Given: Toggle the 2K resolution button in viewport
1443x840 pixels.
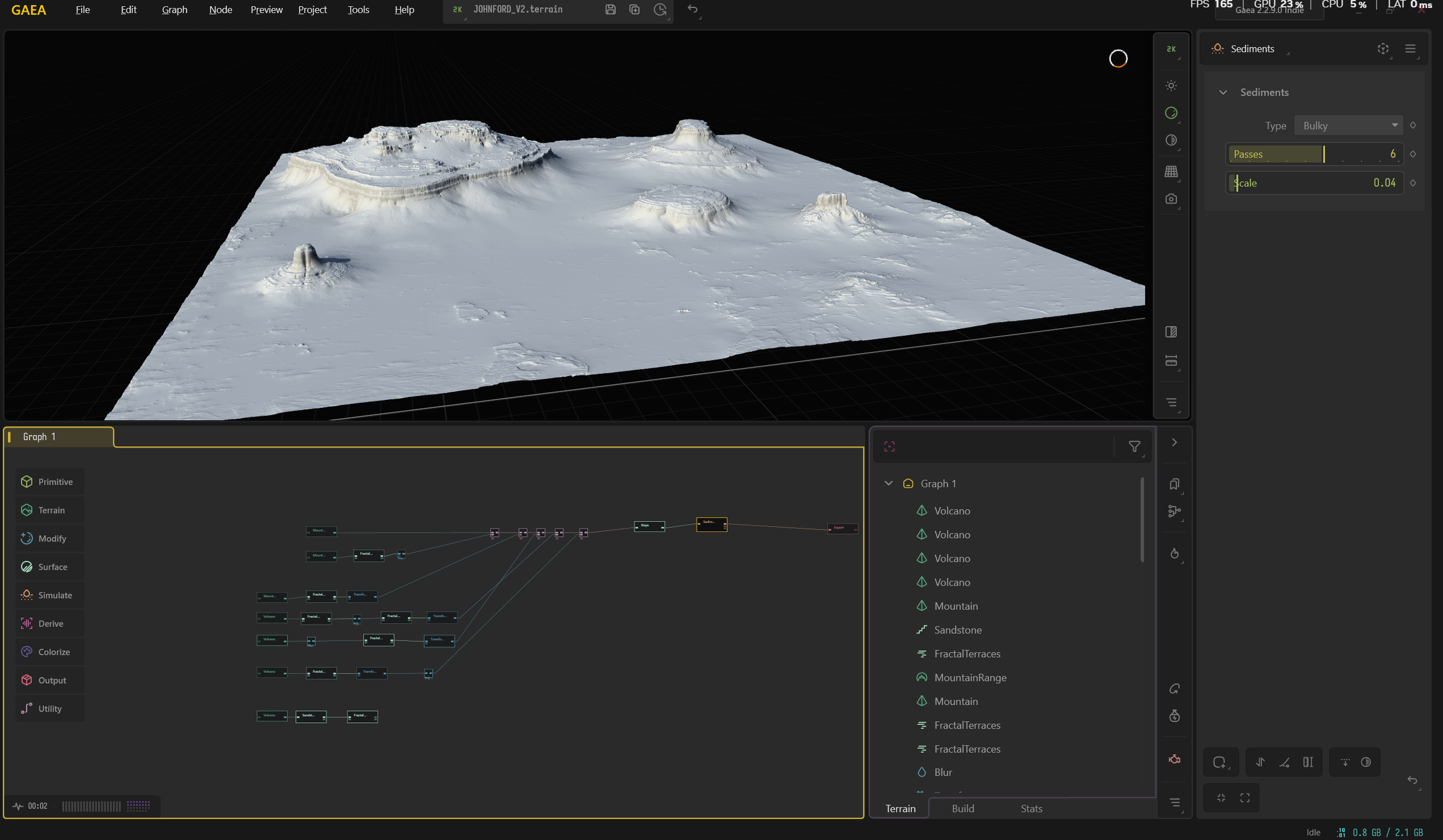Looking at the screenshot, I should 1171,49.
